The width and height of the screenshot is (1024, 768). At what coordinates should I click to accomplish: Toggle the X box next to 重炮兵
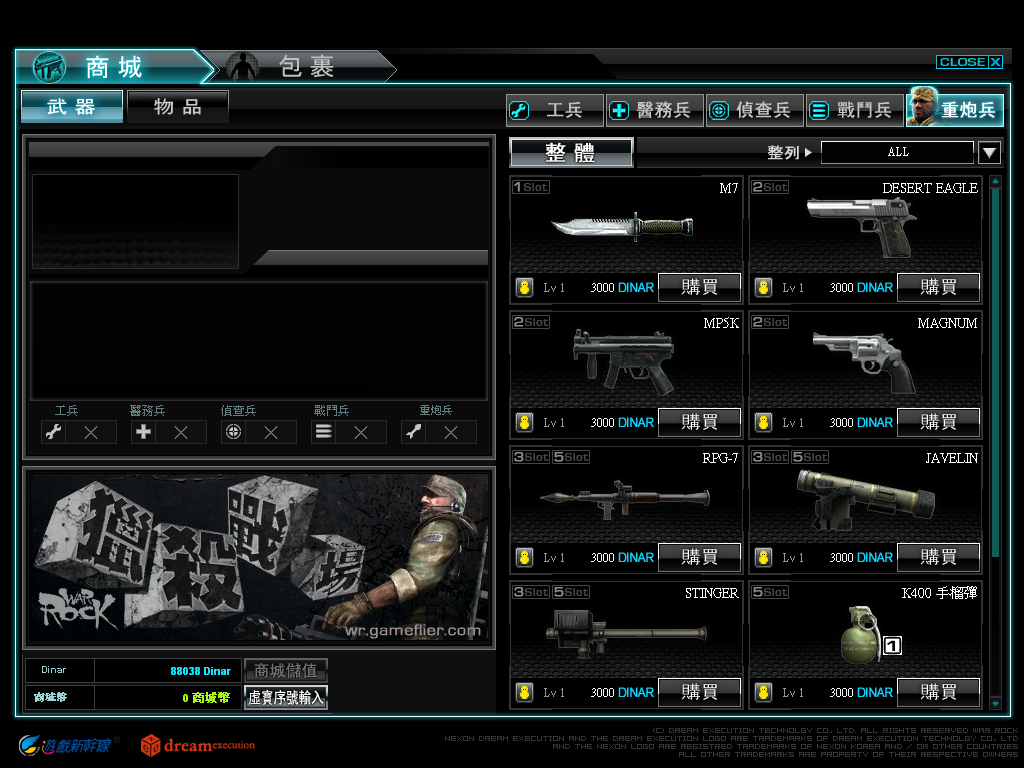[451, 432]
